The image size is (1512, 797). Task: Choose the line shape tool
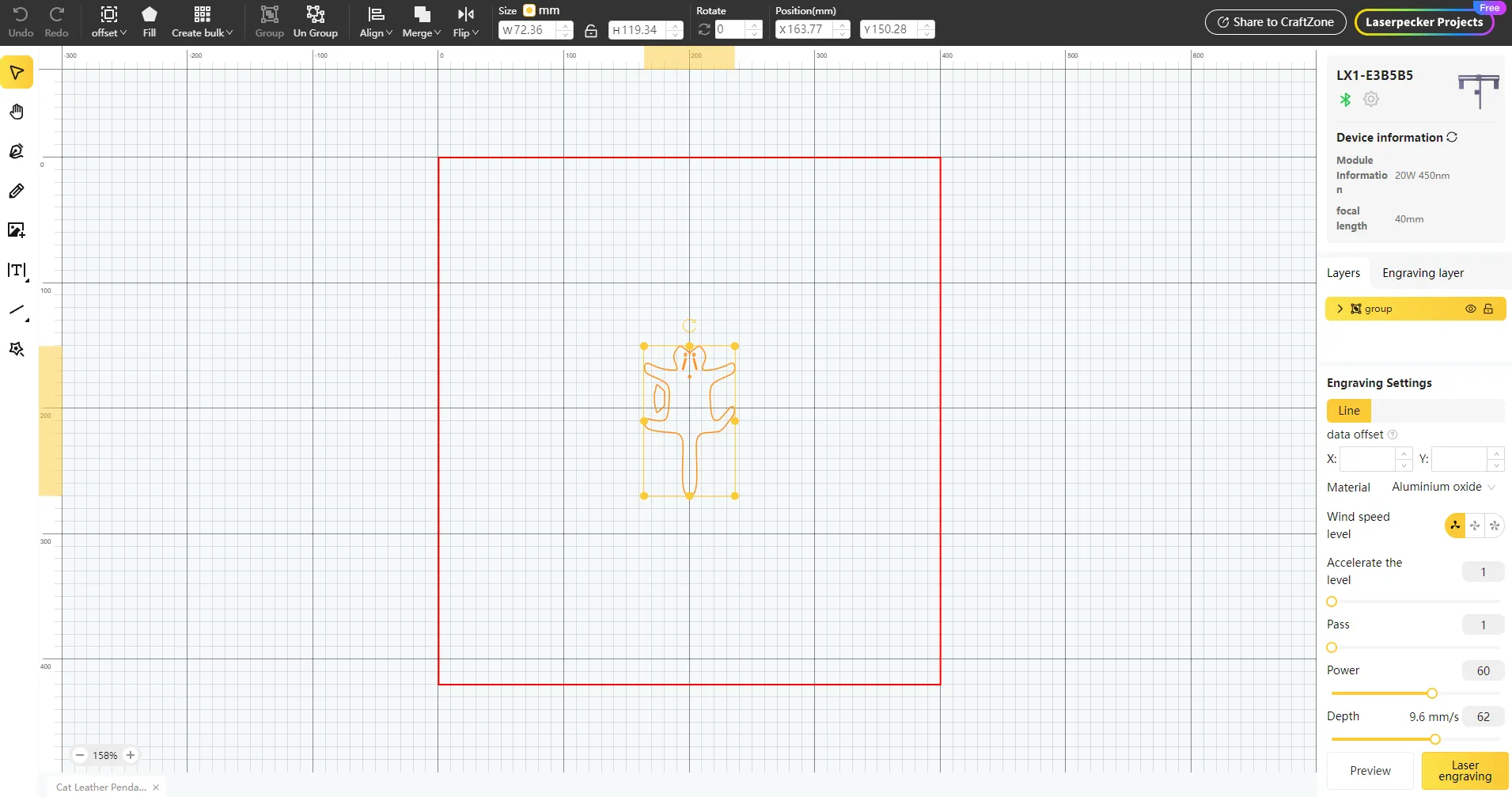tap(17, 310)
